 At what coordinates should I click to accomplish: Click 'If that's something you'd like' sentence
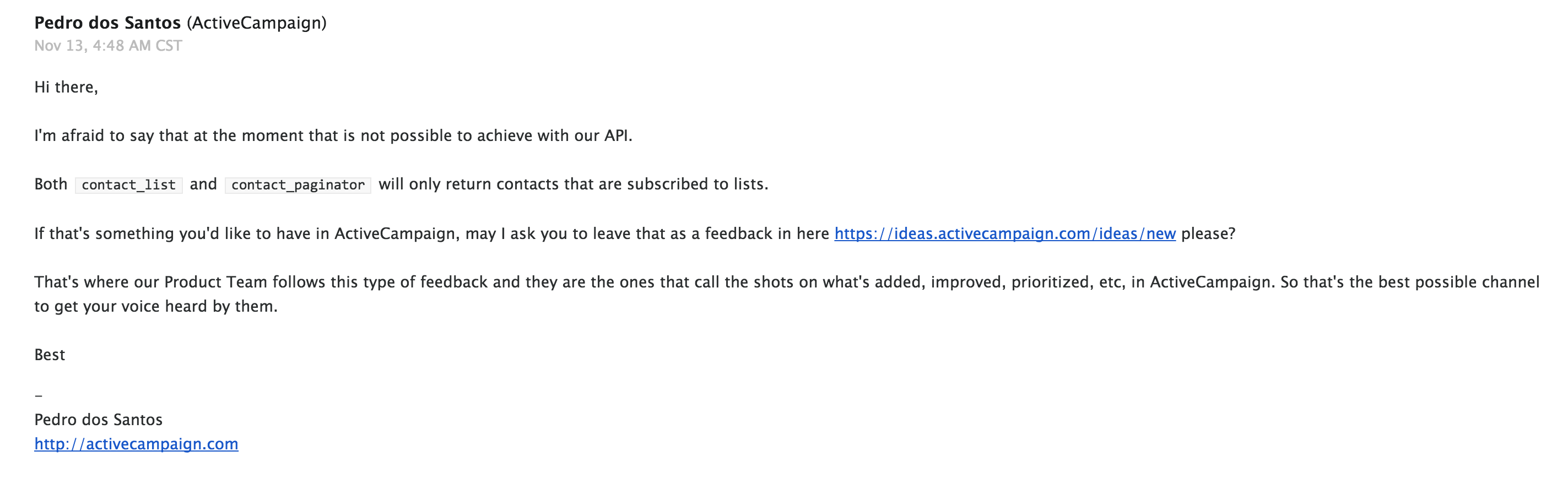pos(431,234)
